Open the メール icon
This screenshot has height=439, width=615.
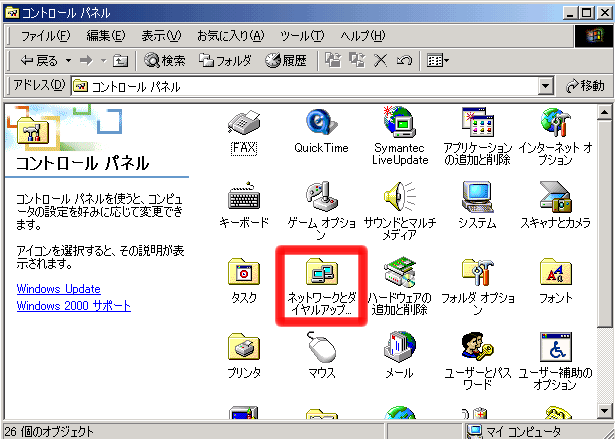[400, 355]
